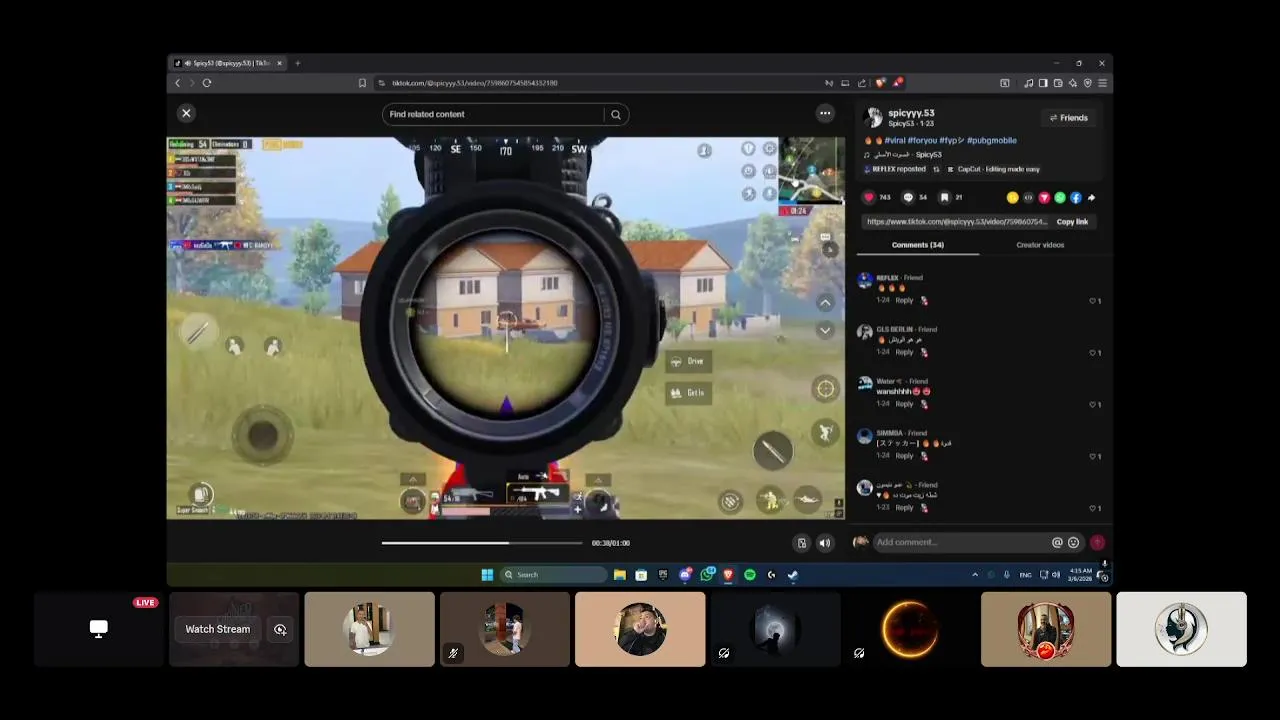Like SIMMBA's comment heart
The width and height of the screenshot is (1280, 720).
(x=1092, y=457)
